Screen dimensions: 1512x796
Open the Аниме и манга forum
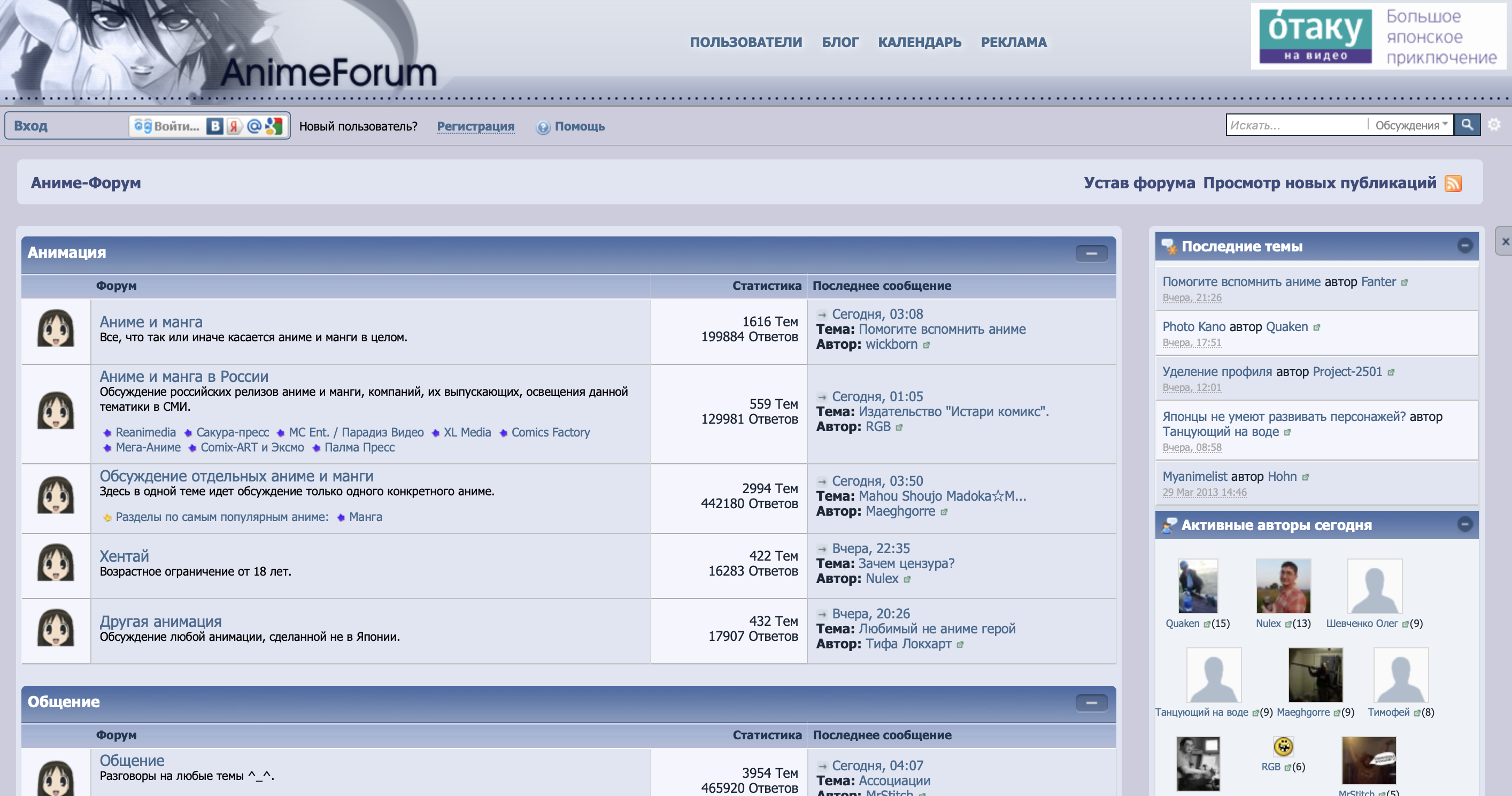[151, 322]
